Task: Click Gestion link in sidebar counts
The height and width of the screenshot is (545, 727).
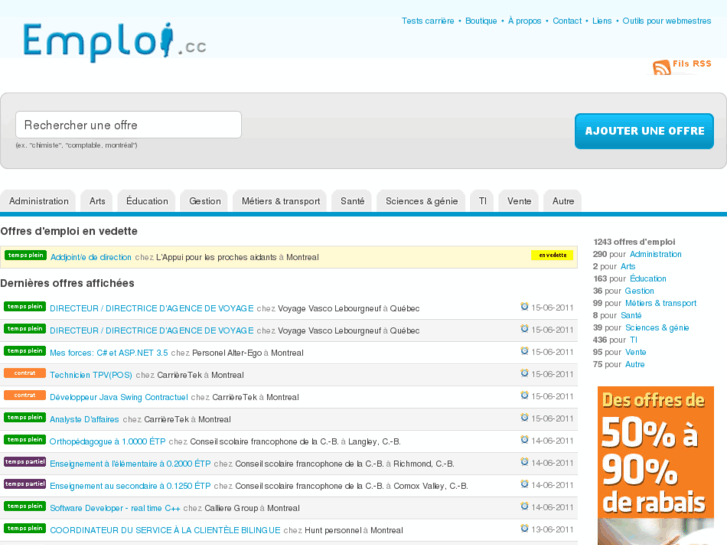Action: click(639, 291)
